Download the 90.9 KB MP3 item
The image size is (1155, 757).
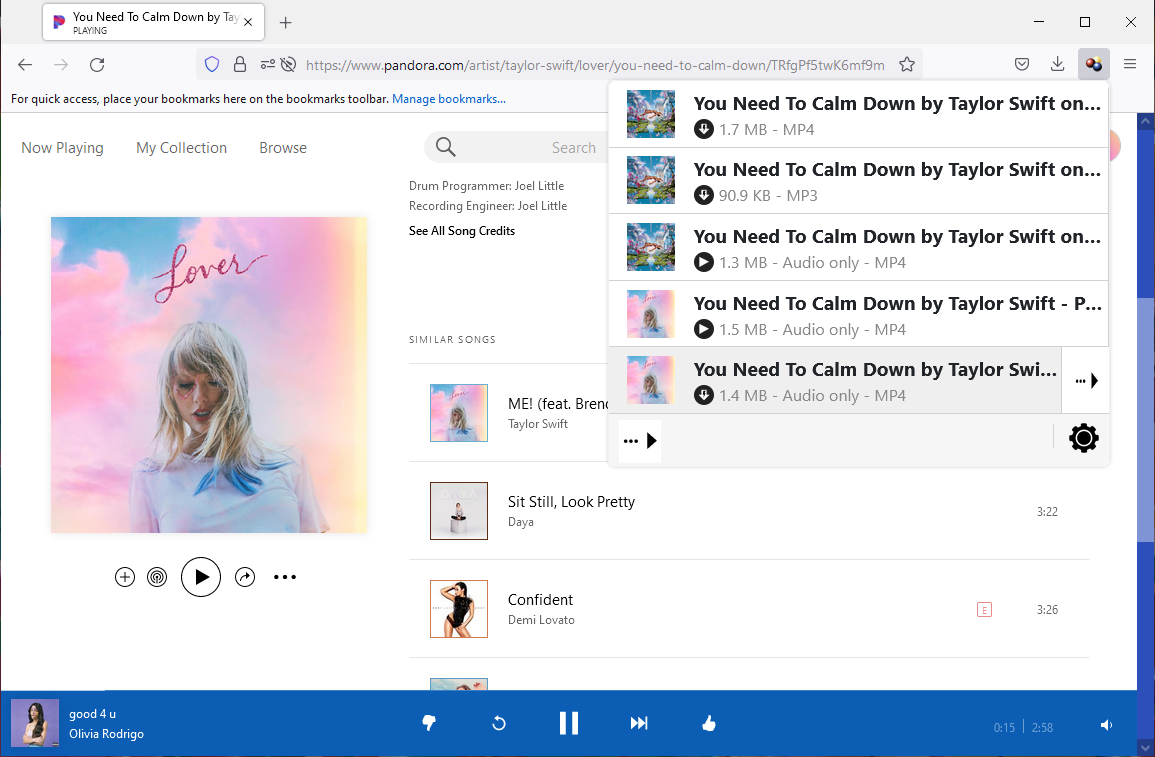[x=704, y=195]
